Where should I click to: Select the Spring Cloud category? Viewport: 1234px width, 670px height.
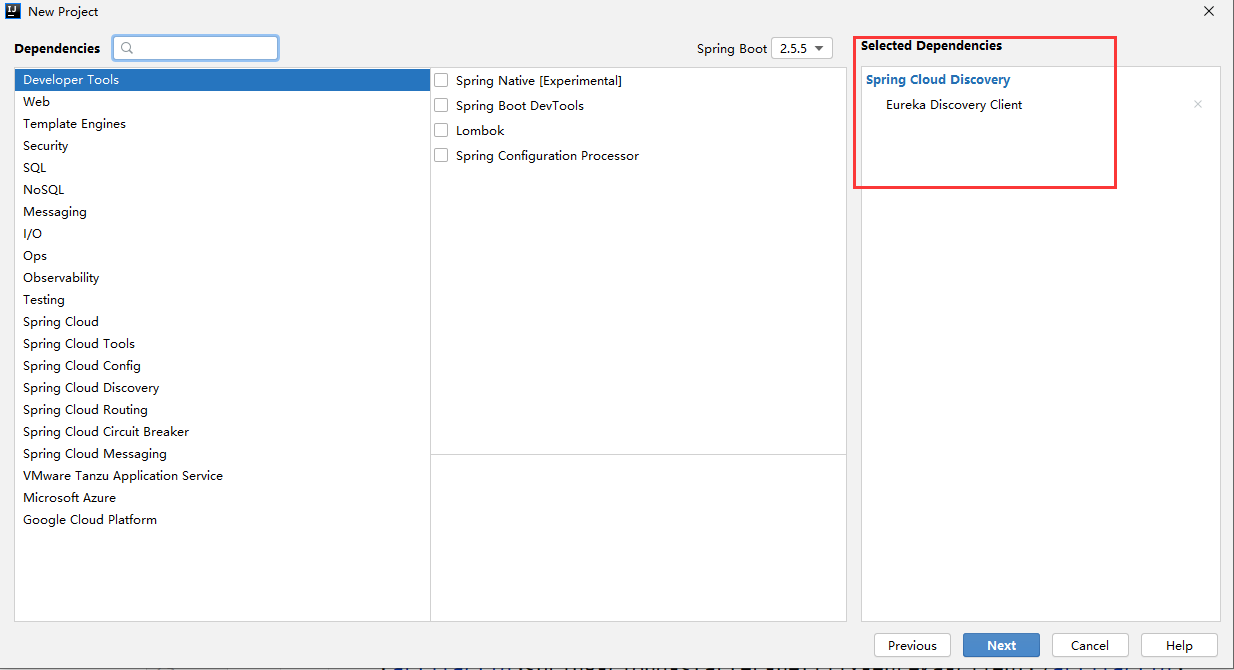tap(222, 322)
